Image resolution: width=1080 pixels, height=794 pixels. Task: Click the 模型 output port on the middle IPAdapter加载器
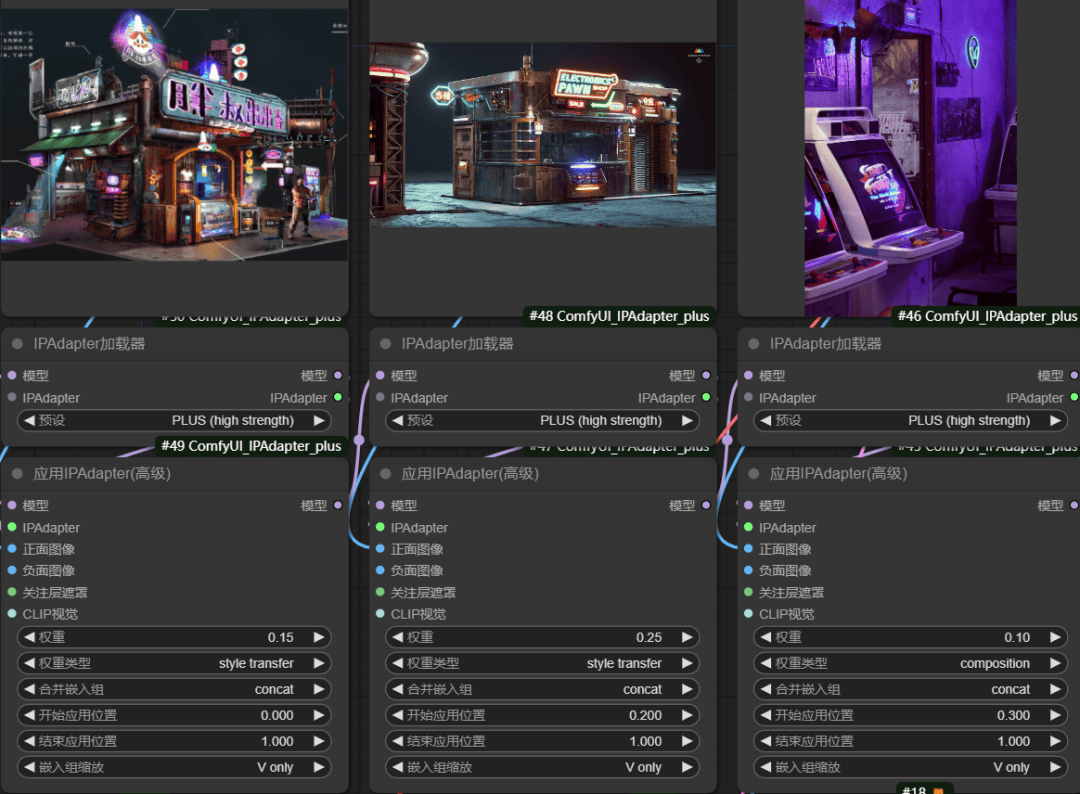[x=706, y=376]
